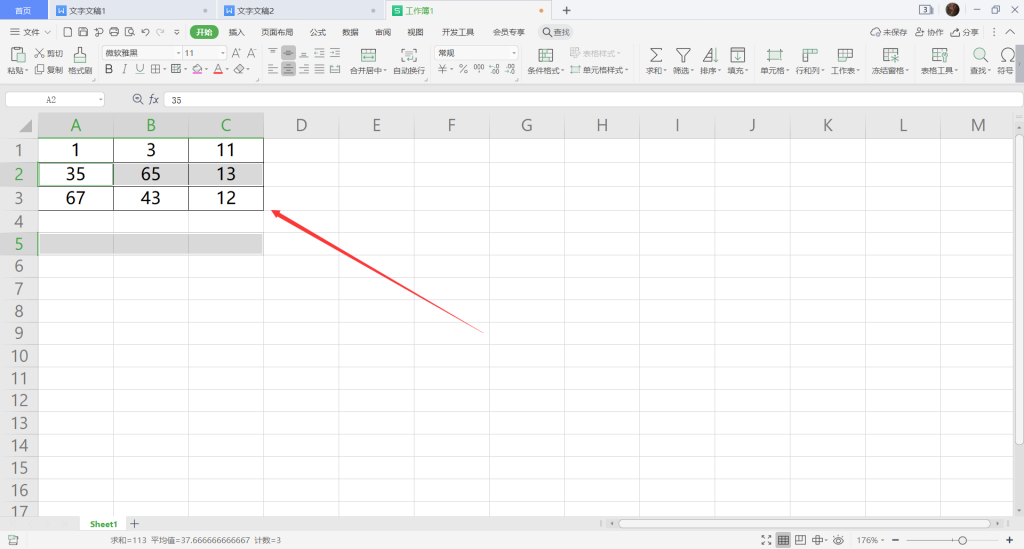Click the print icon in quick toolbar
The width and height of the screenshot is (1024, 549).
tap(114, 32)
